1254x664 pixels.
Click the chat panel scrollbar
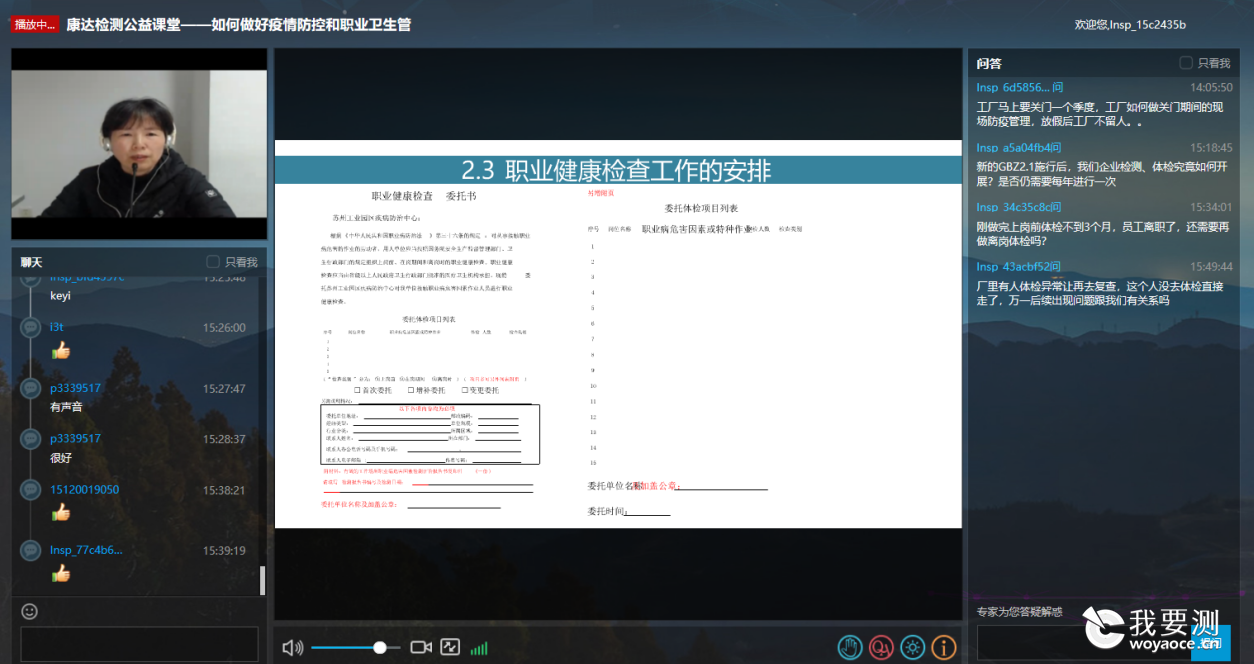pos(263,580)
